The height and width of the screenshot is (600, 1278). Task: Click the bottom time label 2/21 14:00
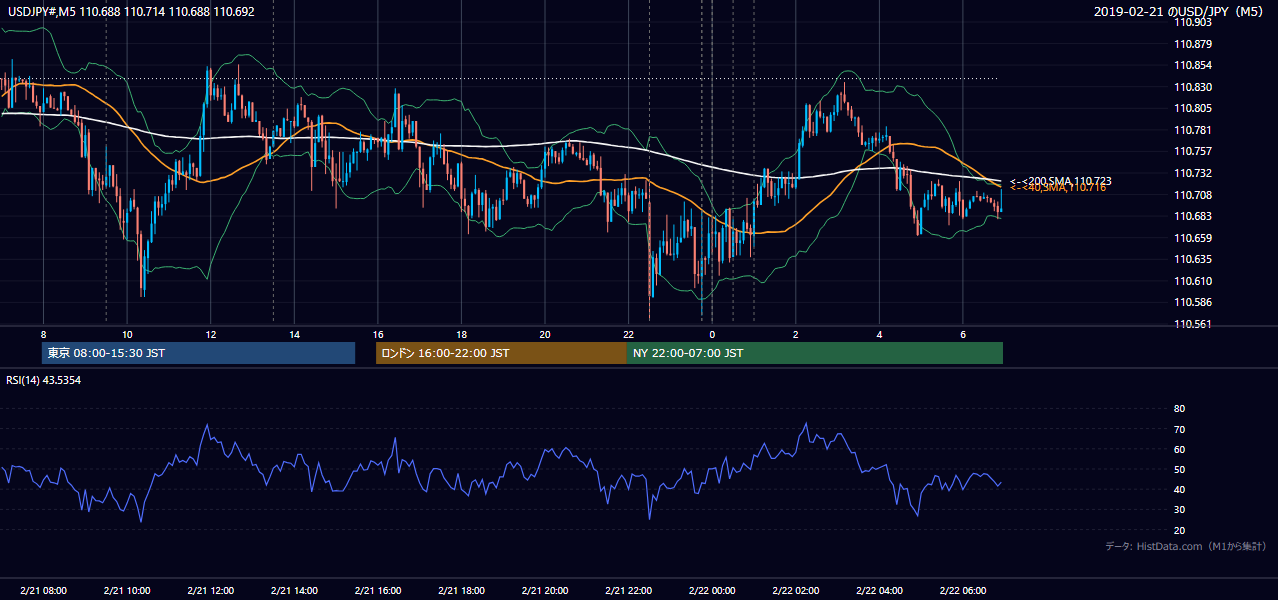(x=294, y=591)
